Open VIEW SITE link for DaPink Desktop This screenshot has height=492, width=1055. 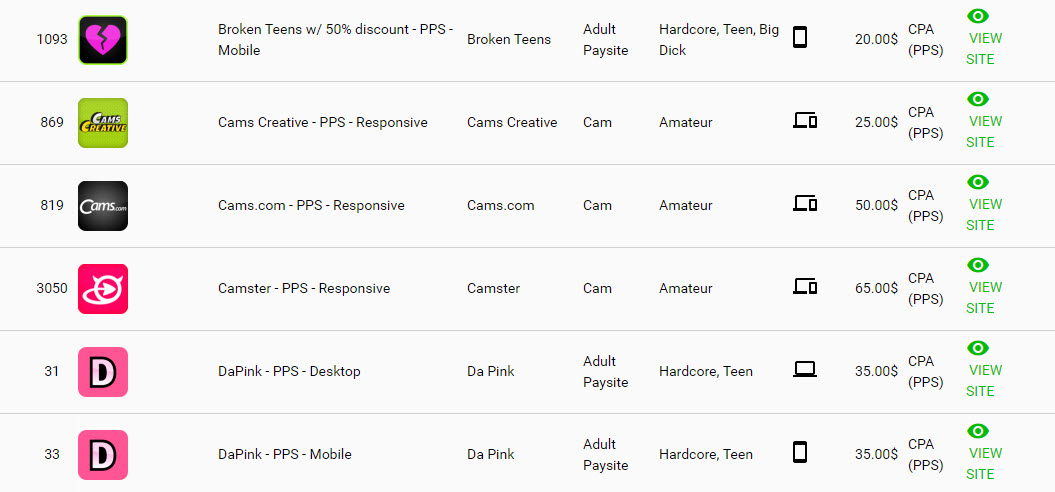984,380
